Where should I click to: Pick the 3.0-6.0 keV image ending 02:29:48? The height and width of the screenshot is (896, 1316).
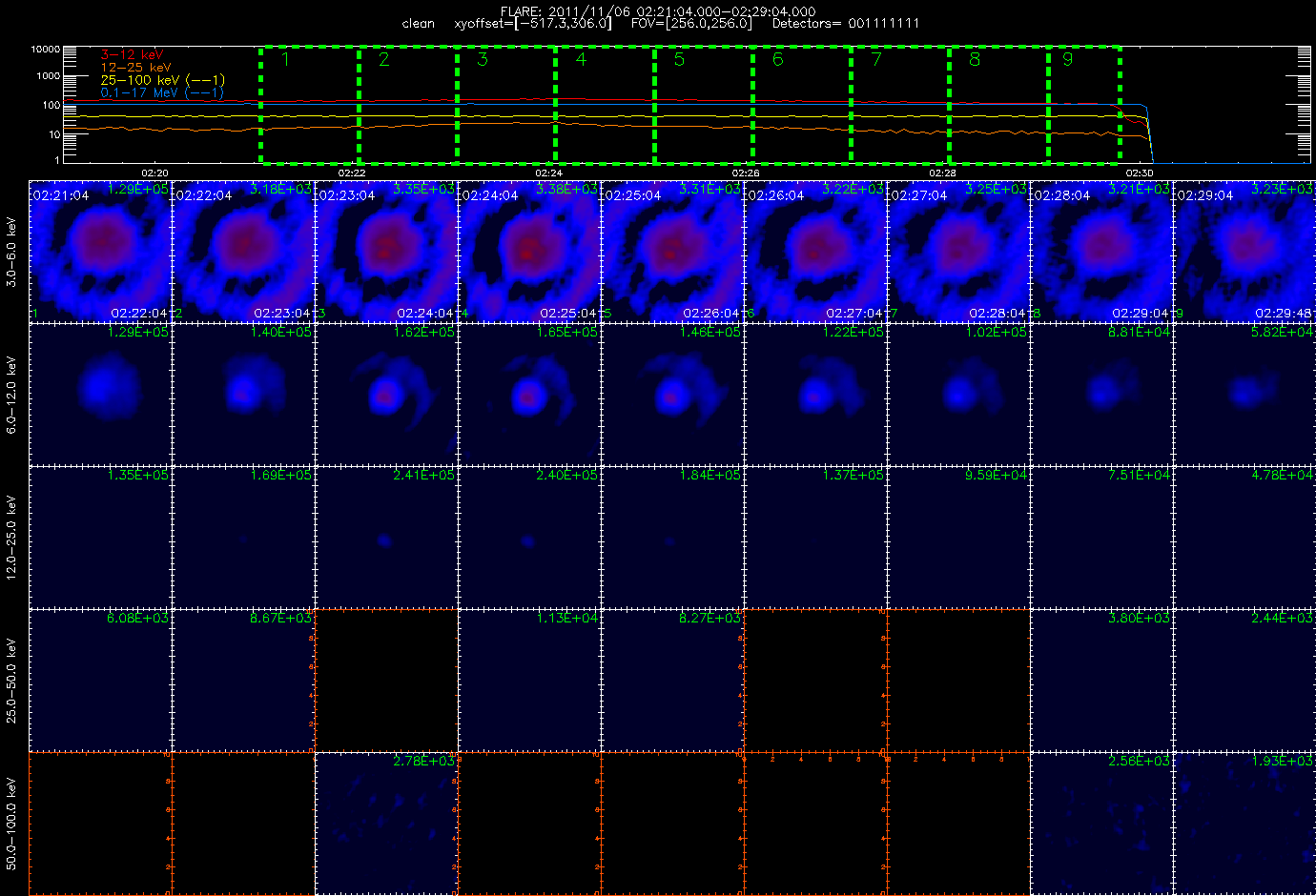[x=1244, y=251]
